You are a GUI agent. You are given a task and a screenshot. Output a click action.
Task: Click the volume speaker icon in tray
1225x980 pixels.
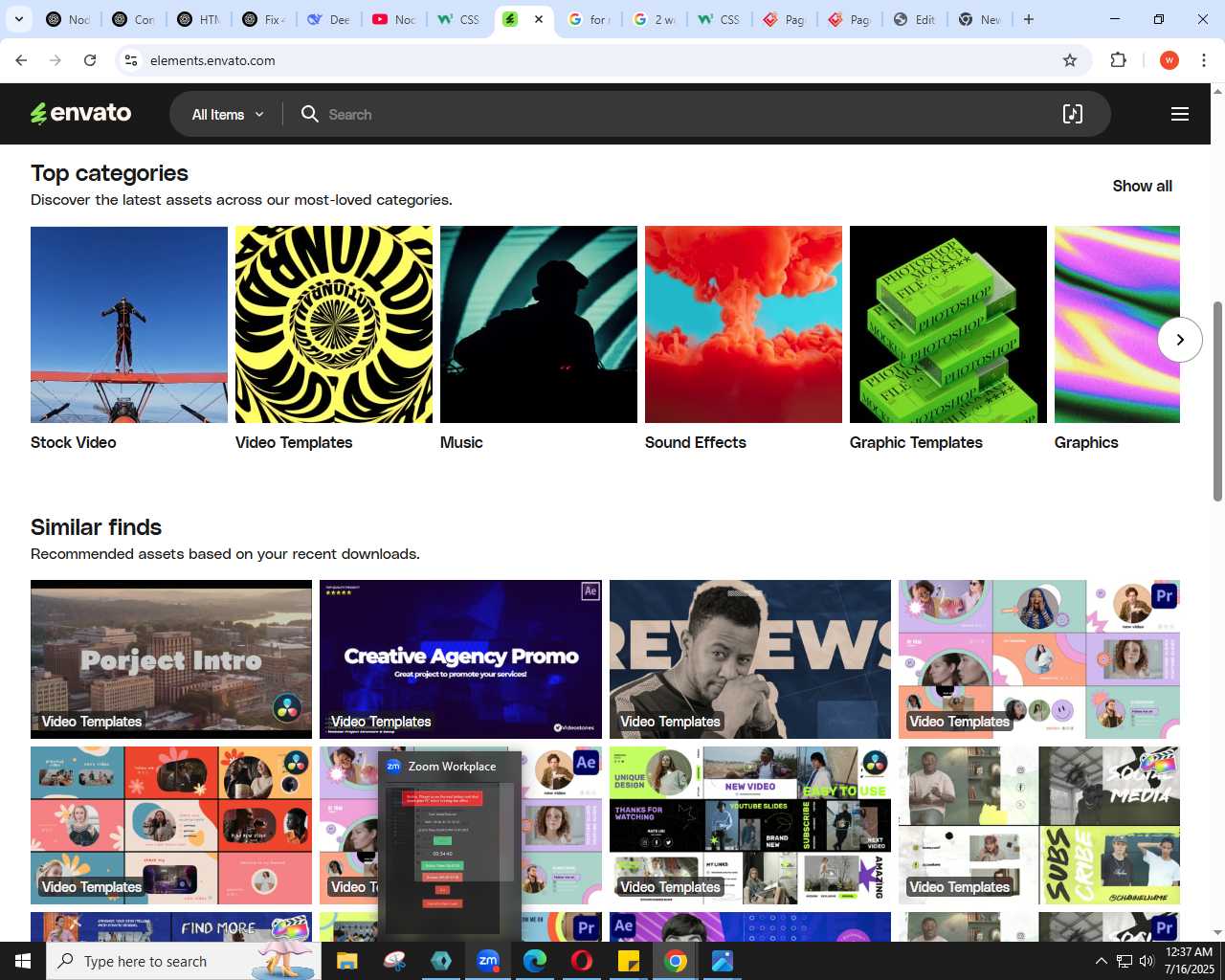click(1146, 961)
